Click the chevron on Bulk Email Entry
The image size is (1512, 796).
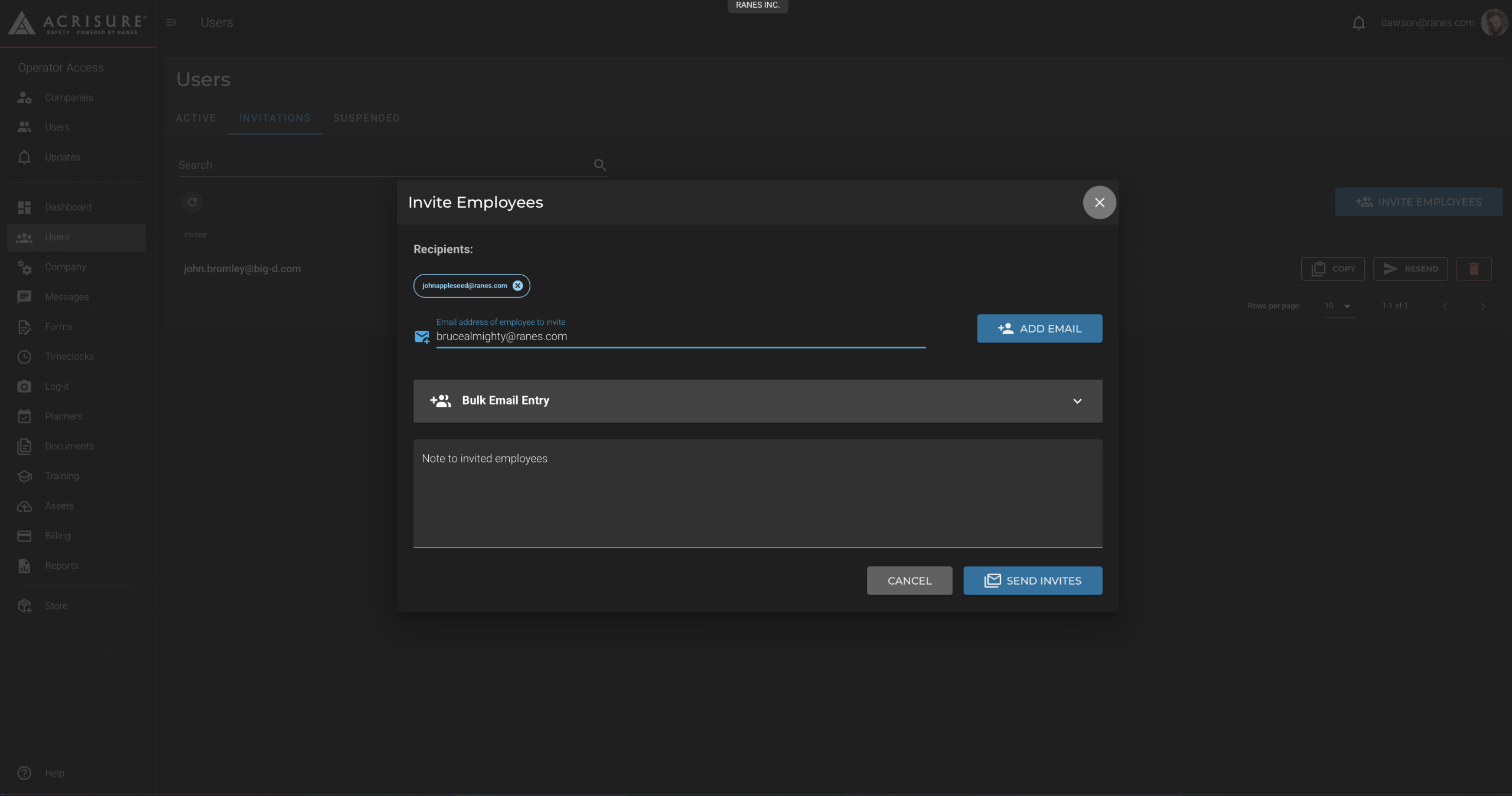1077,401
